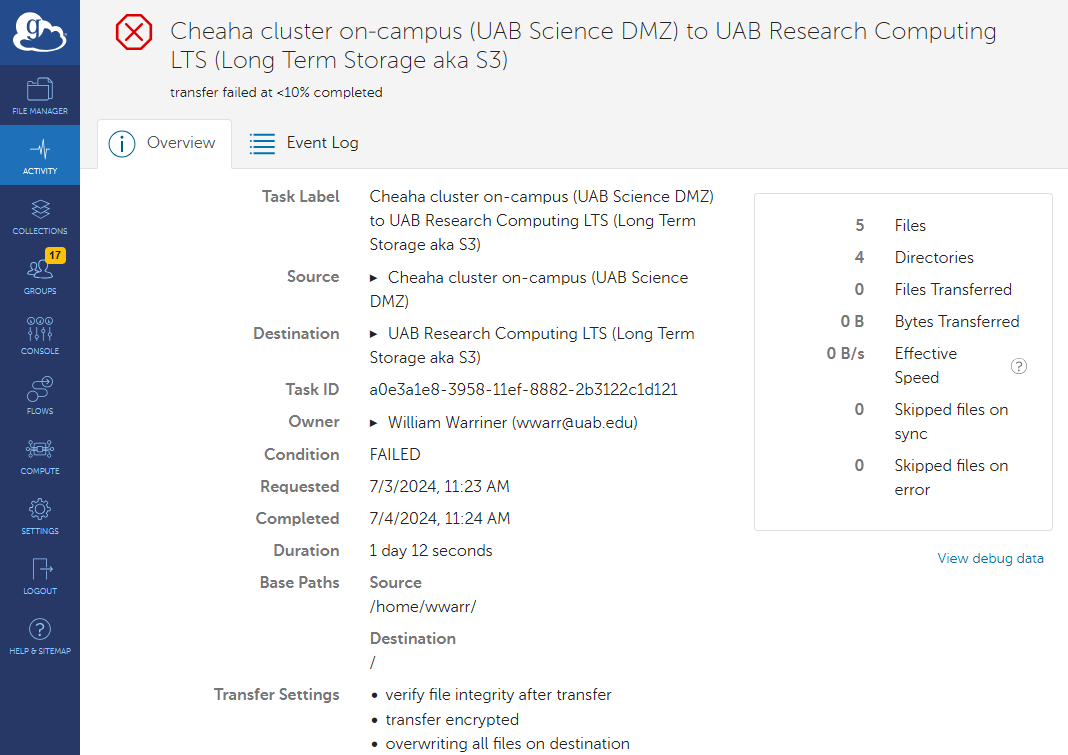Screen dimensions: 1068x755
Task: Open Flows from the sidebar
Action: tap(40, 395)
